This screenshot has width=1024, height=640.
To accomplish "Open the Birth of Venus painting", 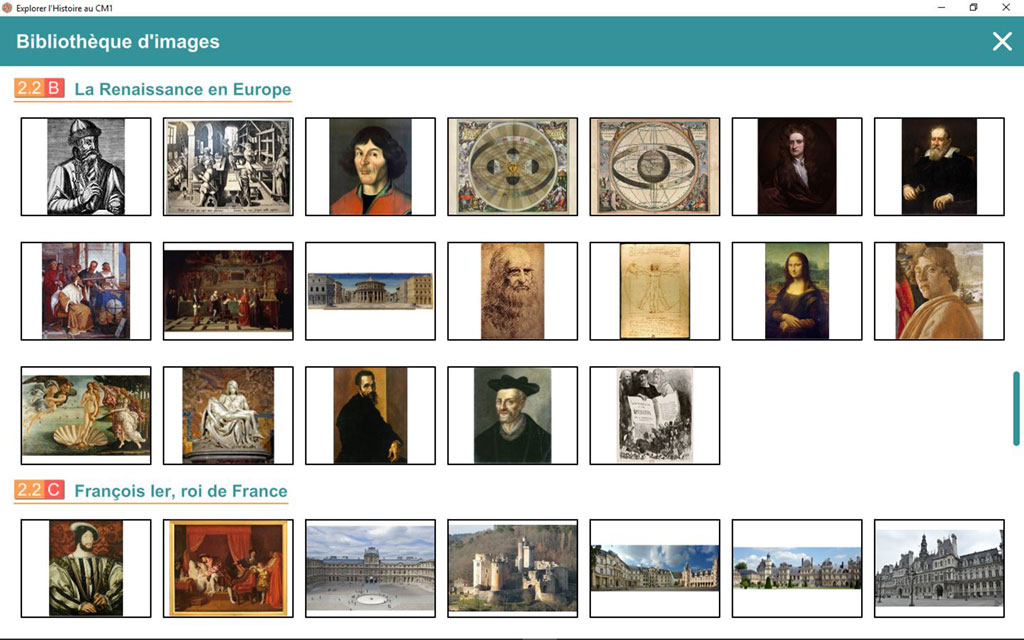I will tap(86, 415).
